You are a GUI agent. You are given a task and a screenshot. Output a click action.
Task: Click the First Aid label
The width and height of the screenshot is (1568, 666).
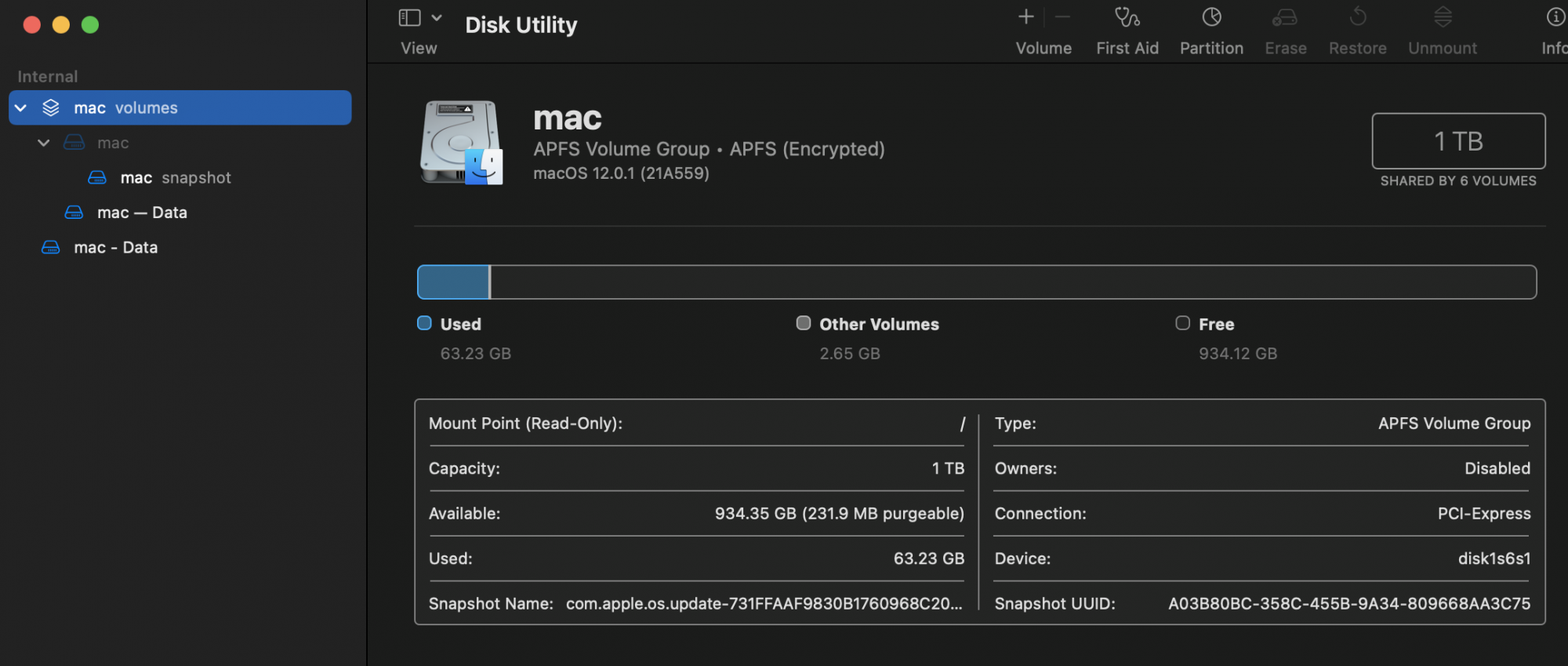point(1127,49)
